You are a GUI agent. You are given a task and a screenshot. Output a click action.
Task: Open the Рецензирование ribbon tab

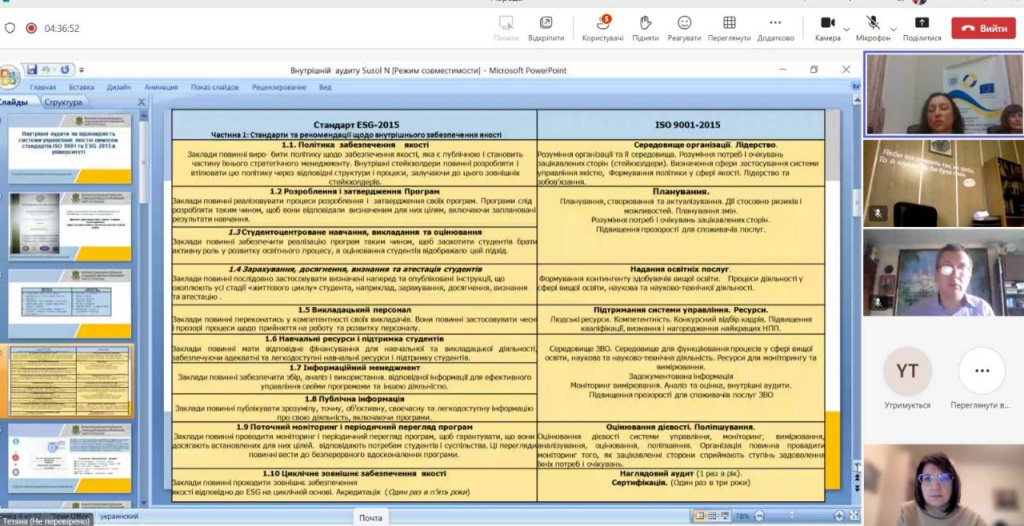click(x=279, y=87)
